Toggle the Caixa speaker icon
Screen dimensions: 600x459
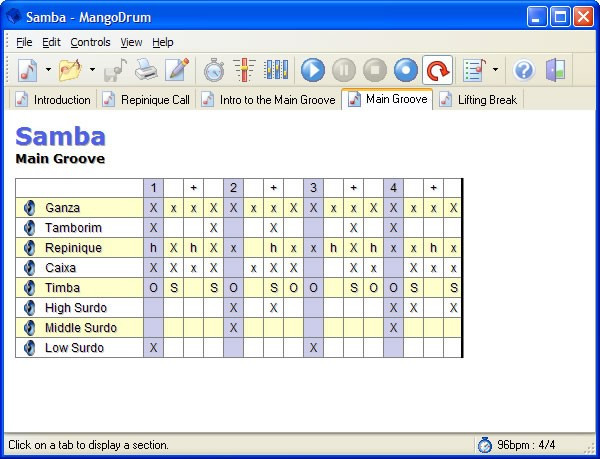click(29, 268)
